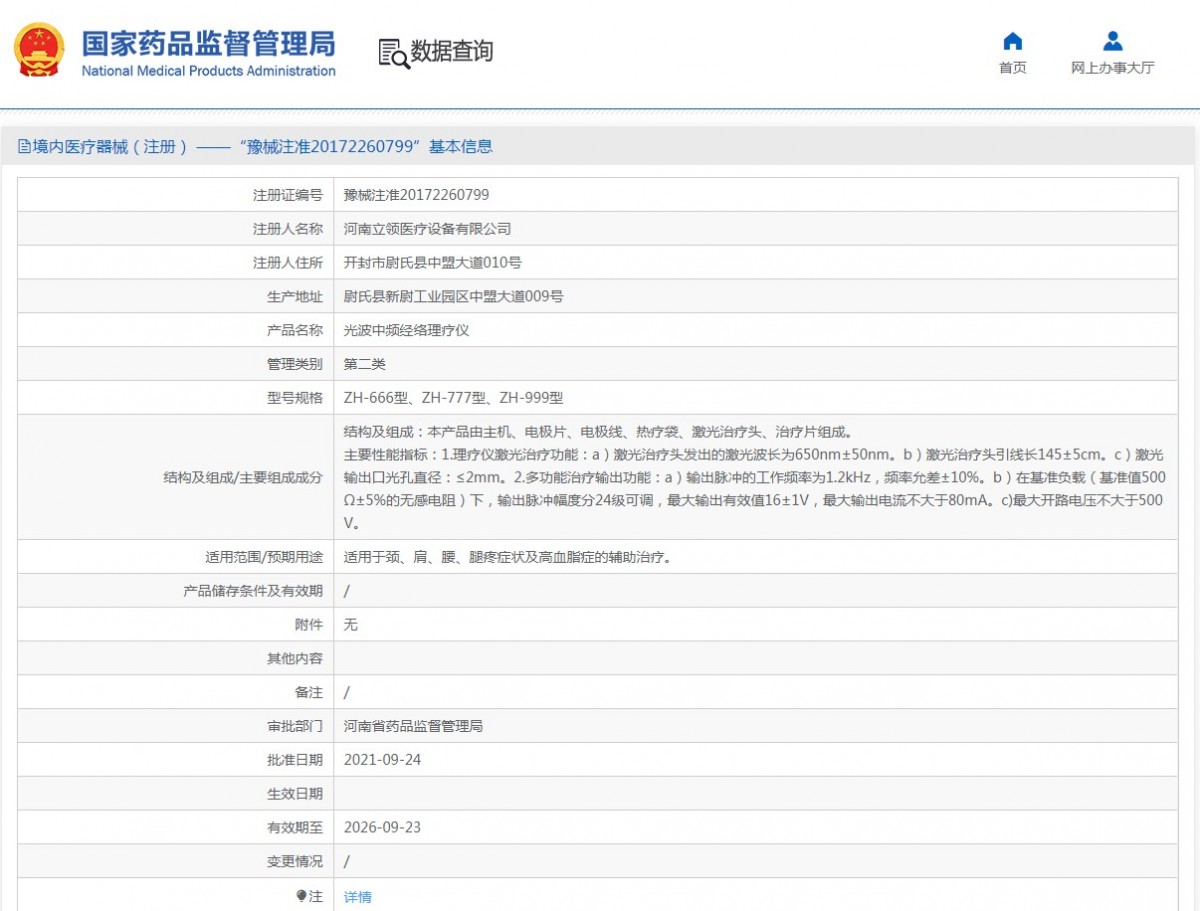Image resolution: width=1200 pixels, height=911 pixels.
Task: Click the 产品储存条件及有效期 label
Action: click(x=253, y=591)
